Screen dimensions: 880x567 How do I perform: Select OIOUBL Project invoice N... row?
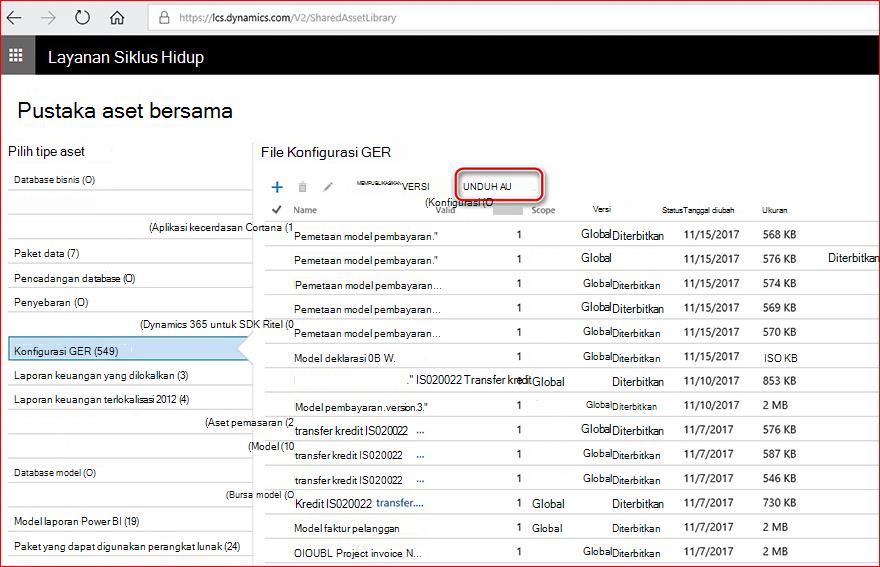(x=571, y=552)
